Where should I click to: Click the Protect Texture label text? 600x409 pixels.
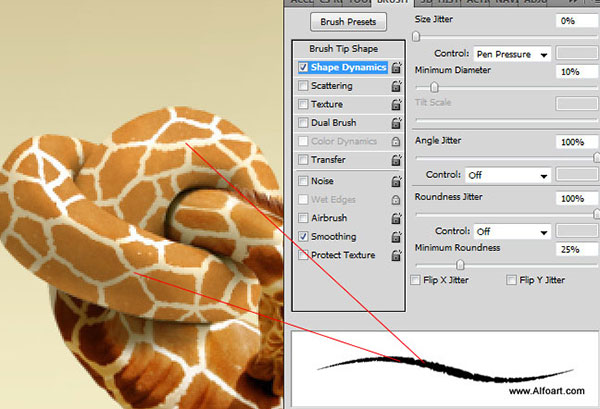[343, 255]
